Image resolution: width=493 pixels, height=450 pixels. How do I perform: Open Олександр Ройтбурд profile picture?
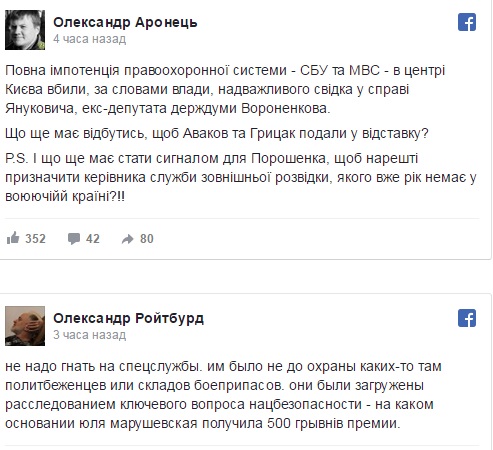pyautogui.click(x=25, y=326)
